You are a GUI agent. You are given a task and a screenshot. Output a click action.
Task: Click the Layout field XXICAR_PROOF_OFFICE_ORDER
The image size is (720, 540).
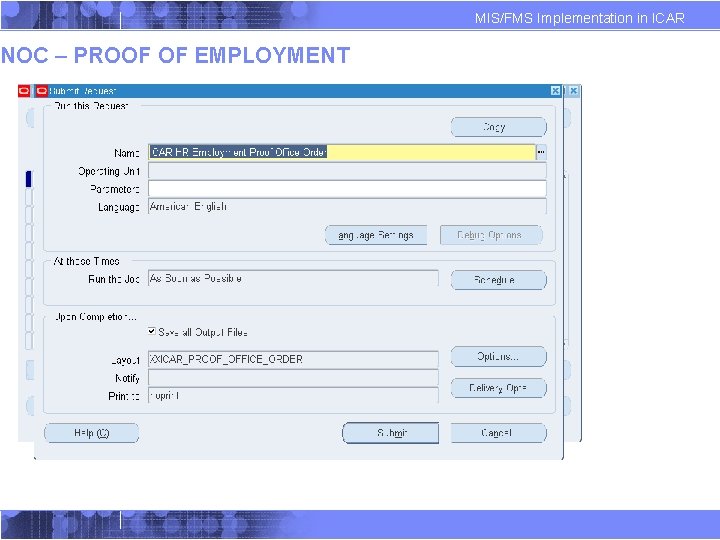pos(293,359)
